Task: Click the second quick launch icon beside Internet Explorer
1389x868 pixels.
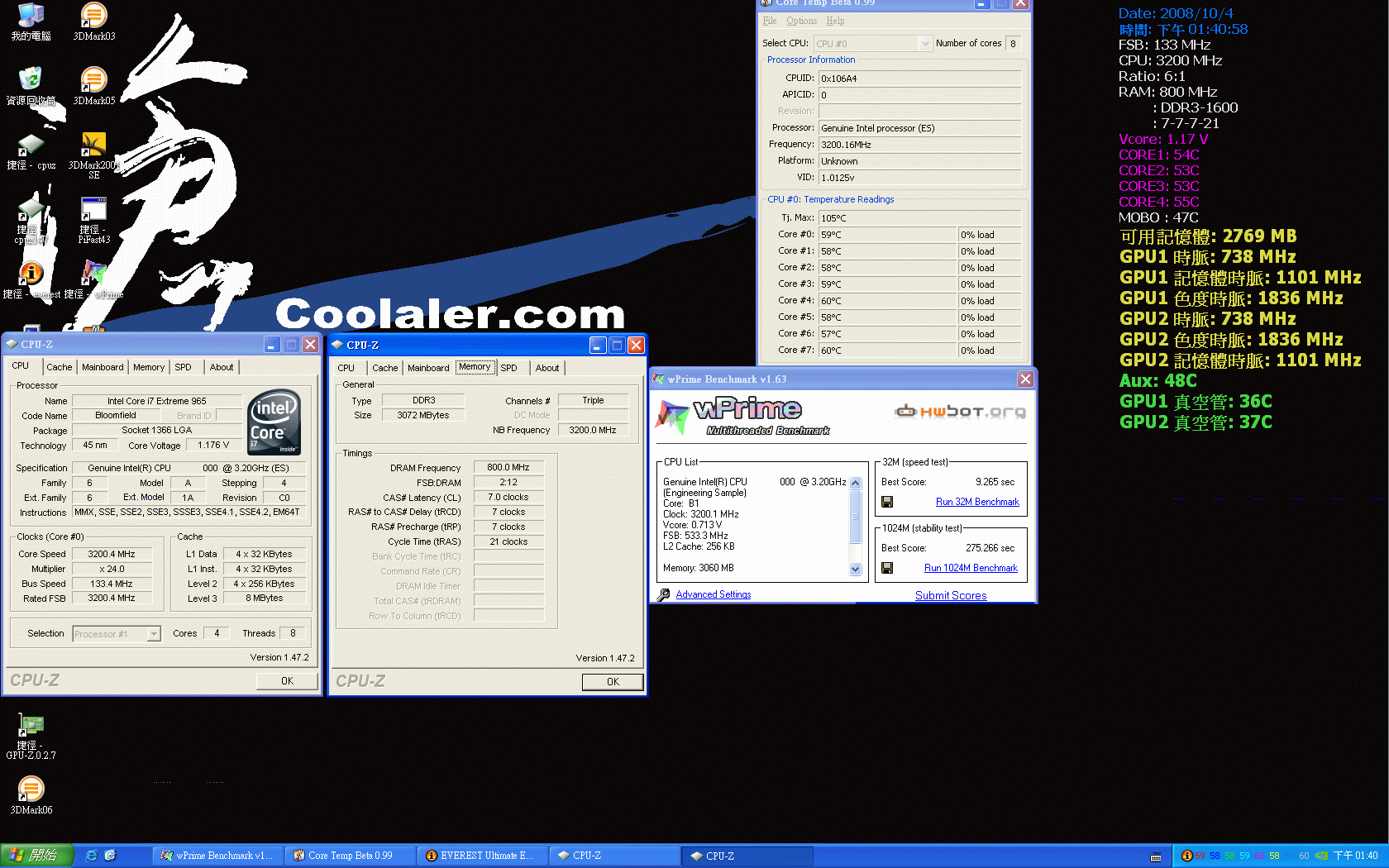Action: coord(110,856)
